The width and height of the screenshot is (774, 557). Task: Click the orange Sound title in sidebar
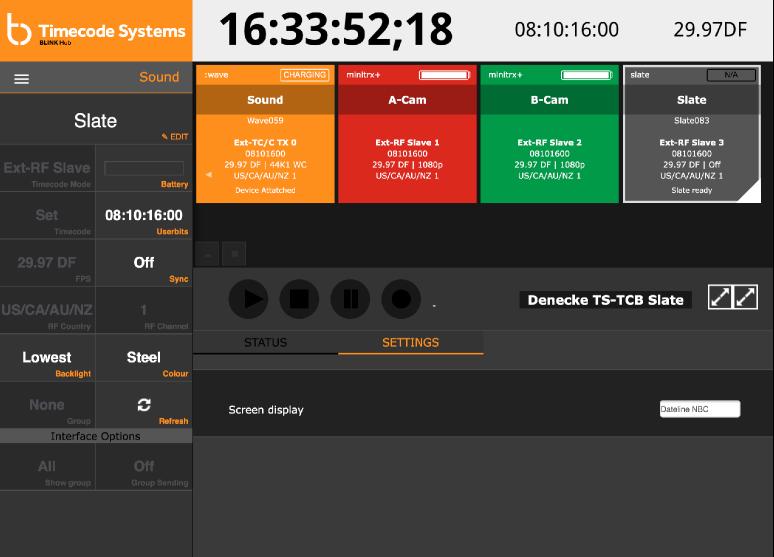click(x=159, y=77)
